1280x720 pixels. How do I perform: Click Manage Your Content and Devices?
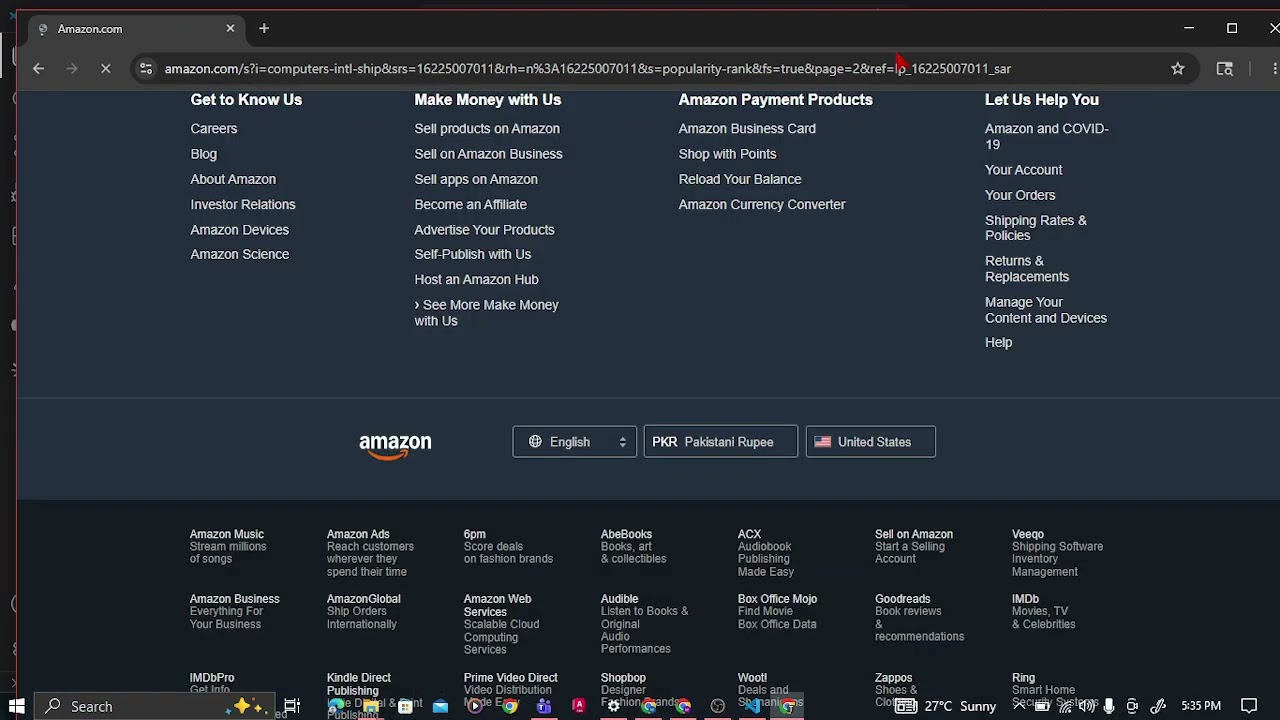coord(1045,310)
